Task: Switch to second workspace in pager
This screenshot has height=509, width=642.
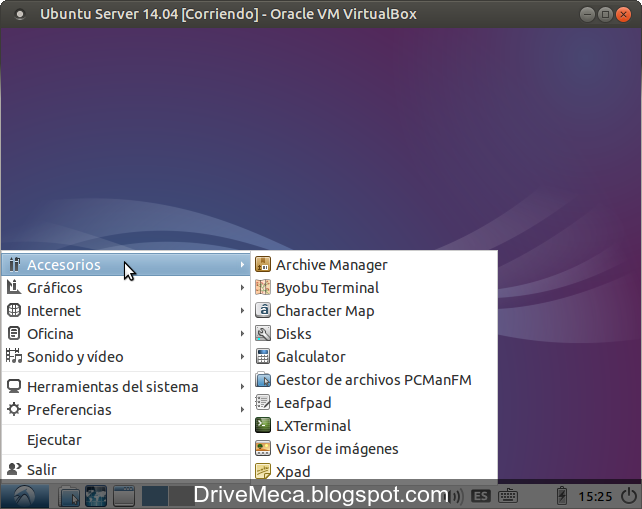Action: pos(182,496)
